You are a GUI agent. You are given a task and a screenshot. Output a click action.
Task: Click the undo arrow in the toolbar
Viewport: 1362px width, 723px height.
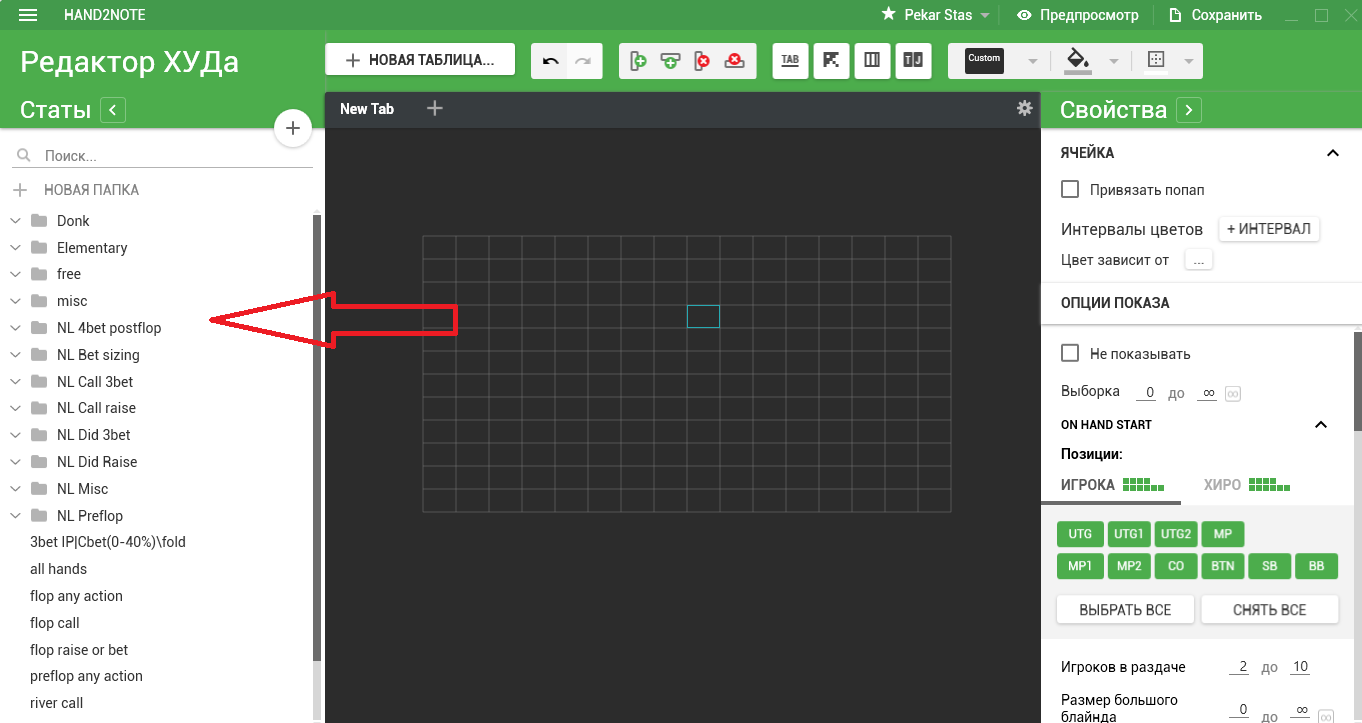click(x=550, y=61)
